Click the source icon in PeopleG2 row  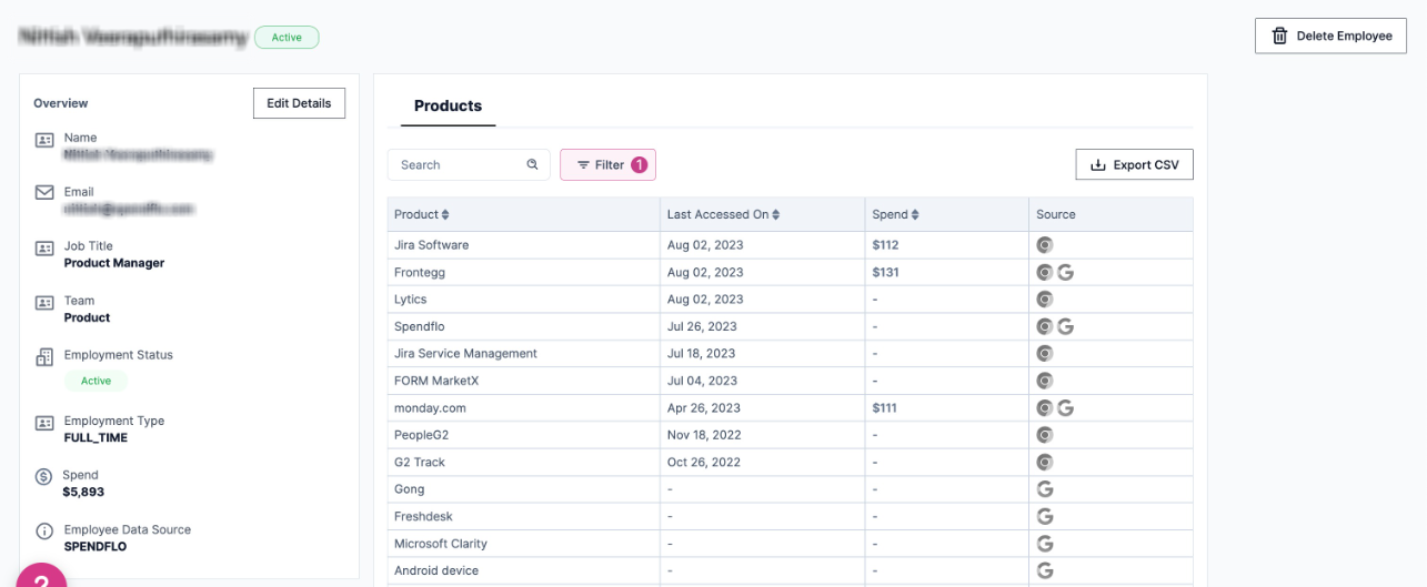[1044, 435]
